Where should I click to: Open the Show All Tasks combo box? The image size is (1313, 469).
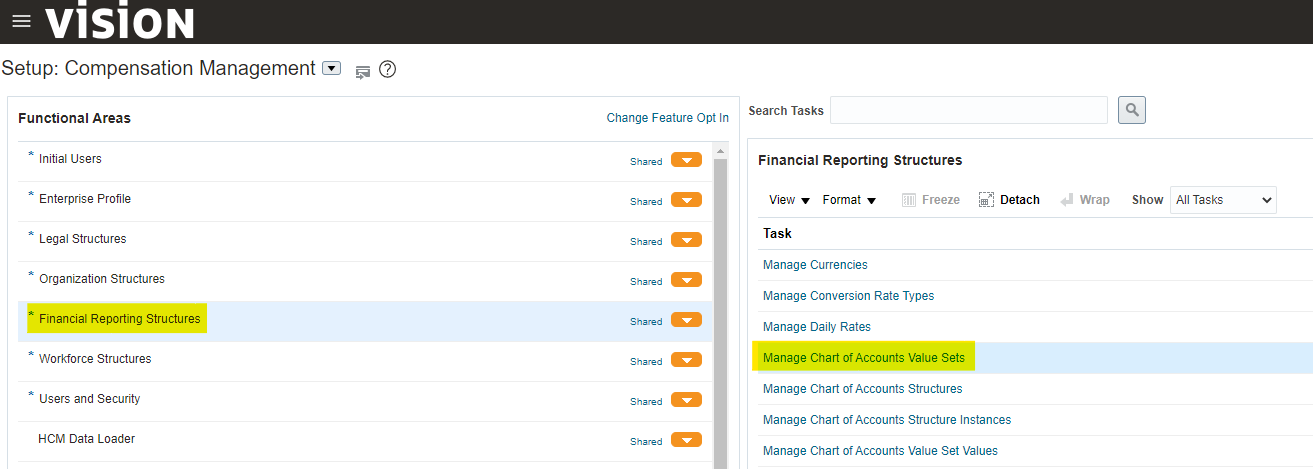[1224, 200]
